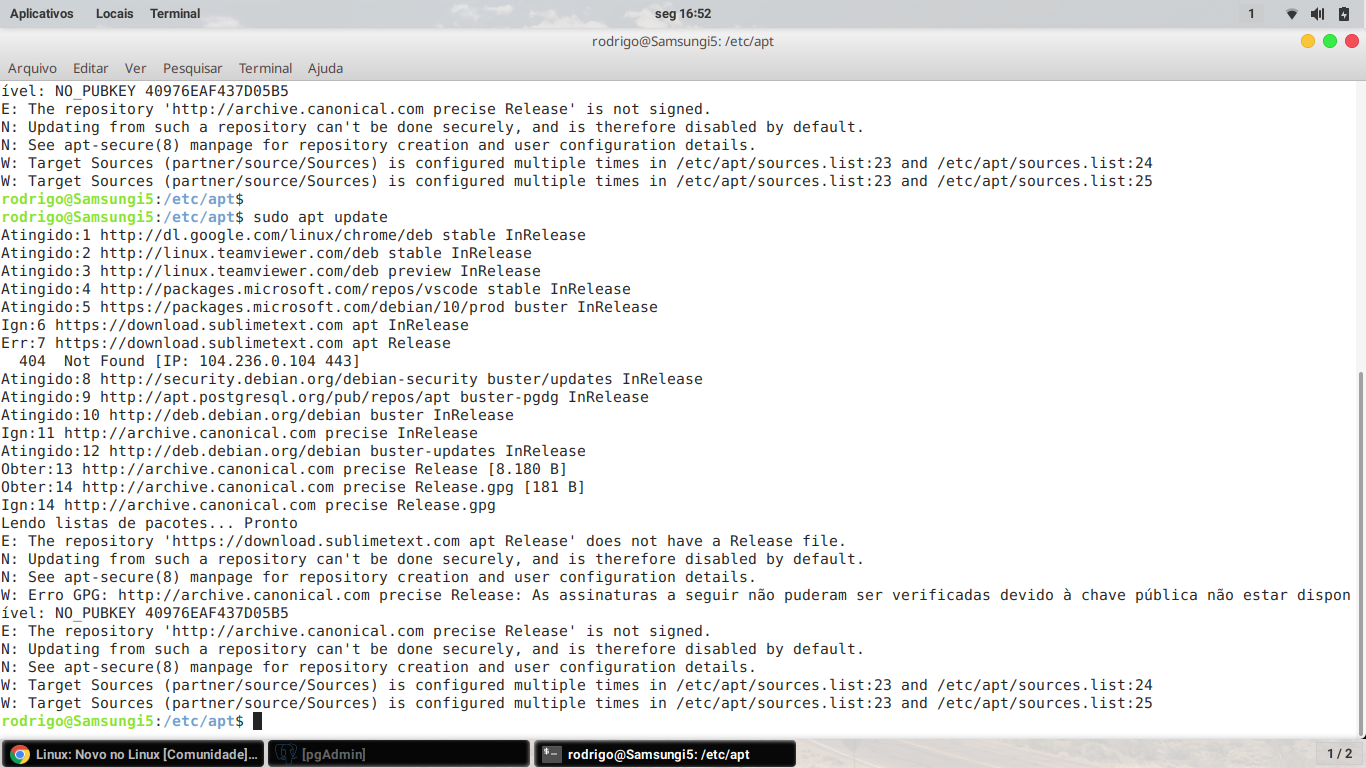Viewport: 1366px width, 768px height.
Task: Open the Wi-Fi network status icon
Action: [x=1292, y=13]
